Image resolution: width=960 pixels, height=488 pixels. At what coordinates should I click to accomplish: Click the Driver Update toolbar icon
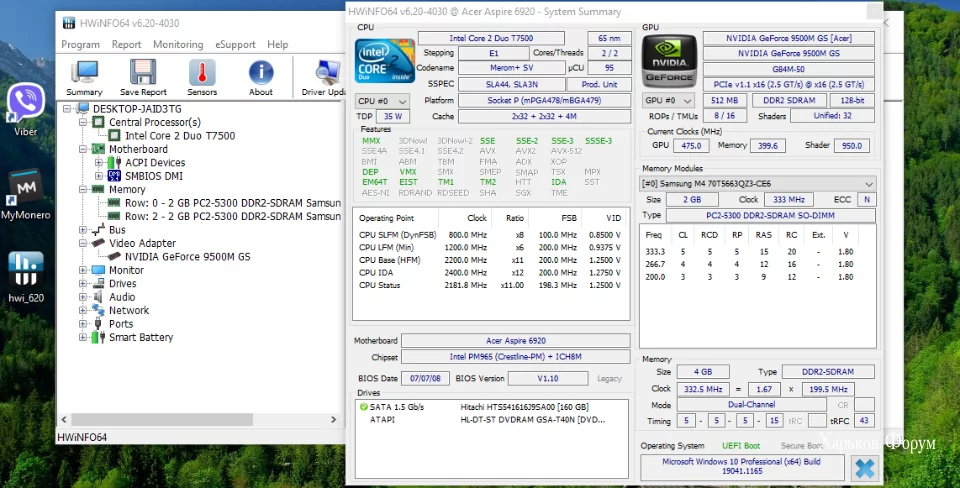click(x=325, y=78)
